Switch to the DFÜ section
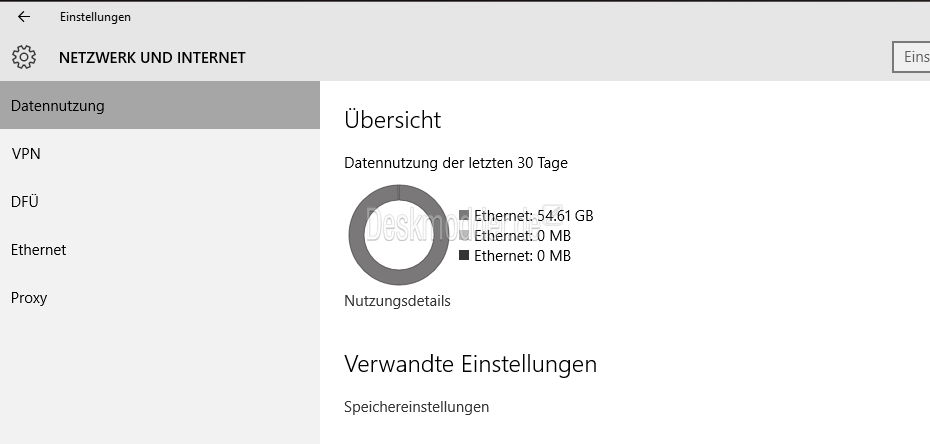Viewport: 930px width, 444px height. click(160, 202)
